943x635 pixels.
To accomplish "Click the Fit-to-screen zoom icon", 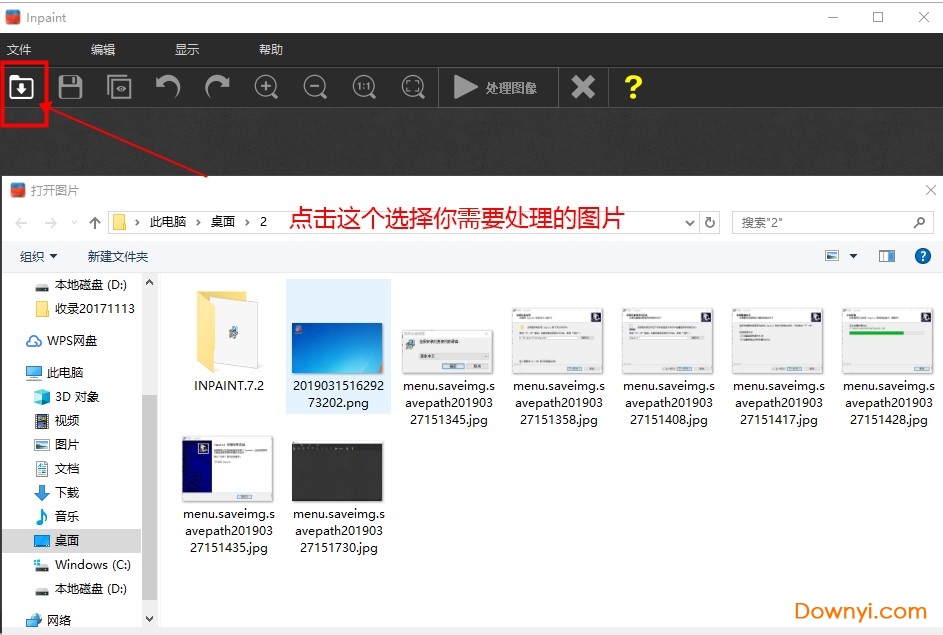I will (x=413, y=87).
